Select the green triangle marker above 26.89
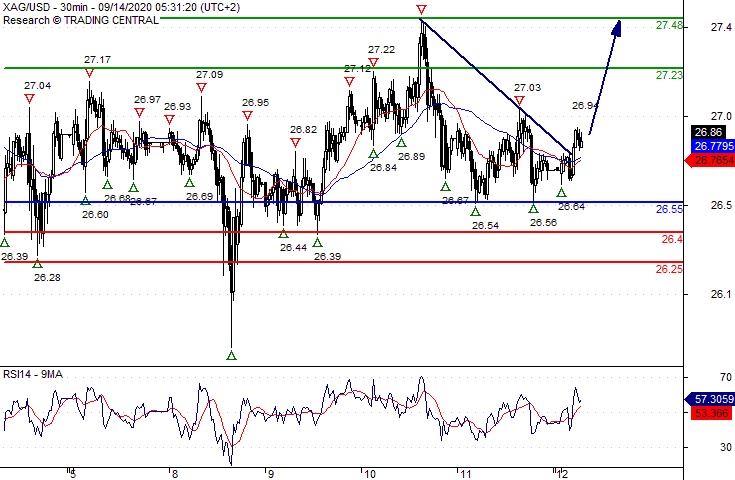The height and width of the screenshot is (480, 735). coord(401,142)
